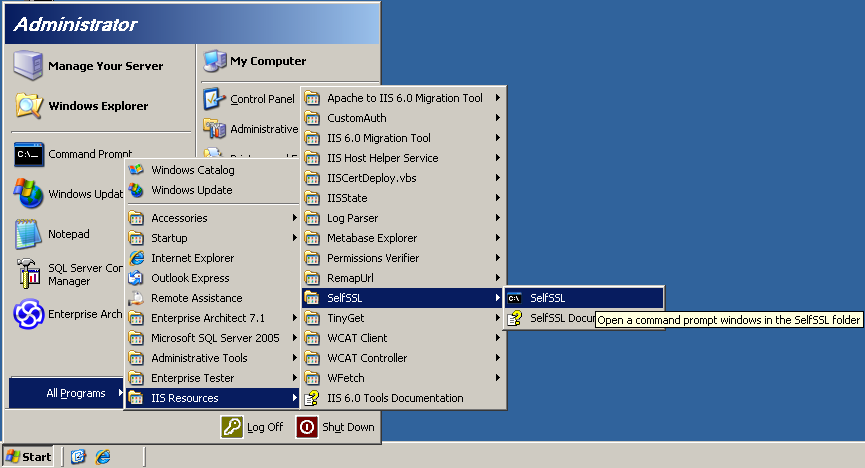Open the IIS 6.0 Tools Documentation icon
This screenshot has width=865, height=468.
tap(312, 398)
